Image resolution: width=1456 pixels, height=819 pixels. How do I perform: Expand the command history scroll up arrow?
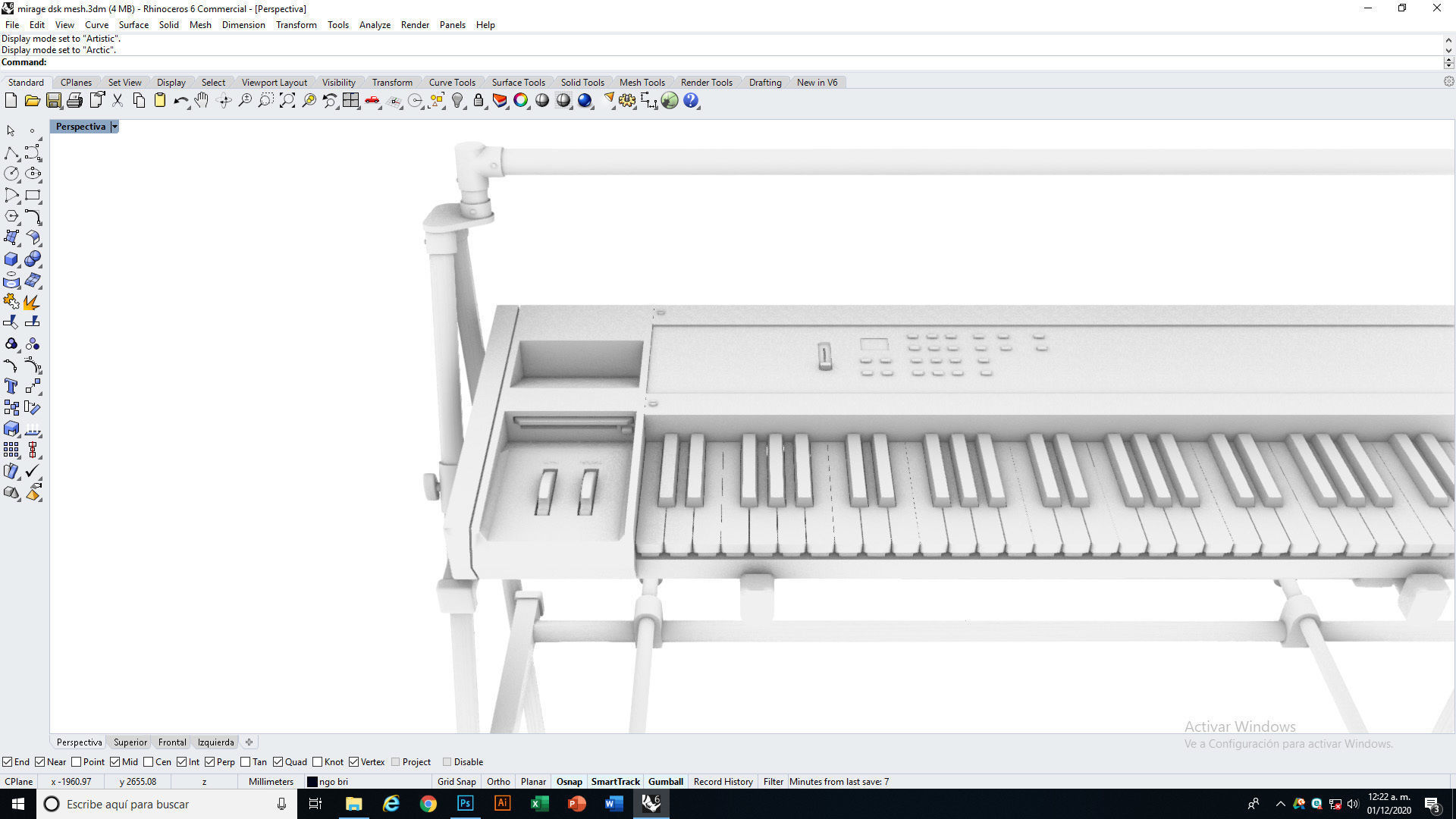pyautogui.click(x=1448, y=39)
